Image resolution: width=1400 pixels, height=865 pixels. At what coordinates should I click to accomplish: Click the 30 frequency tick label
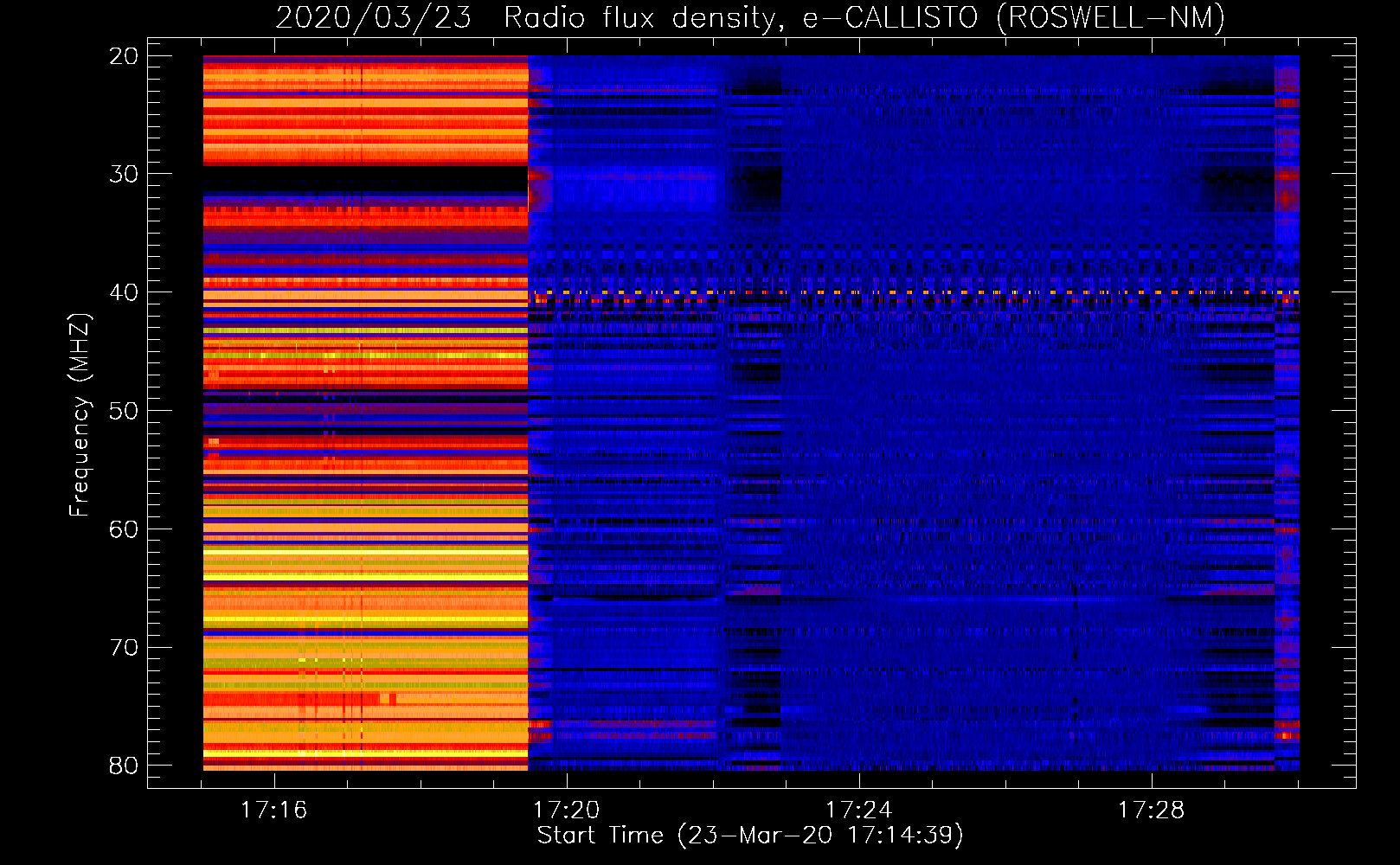(x=124, y=174)
